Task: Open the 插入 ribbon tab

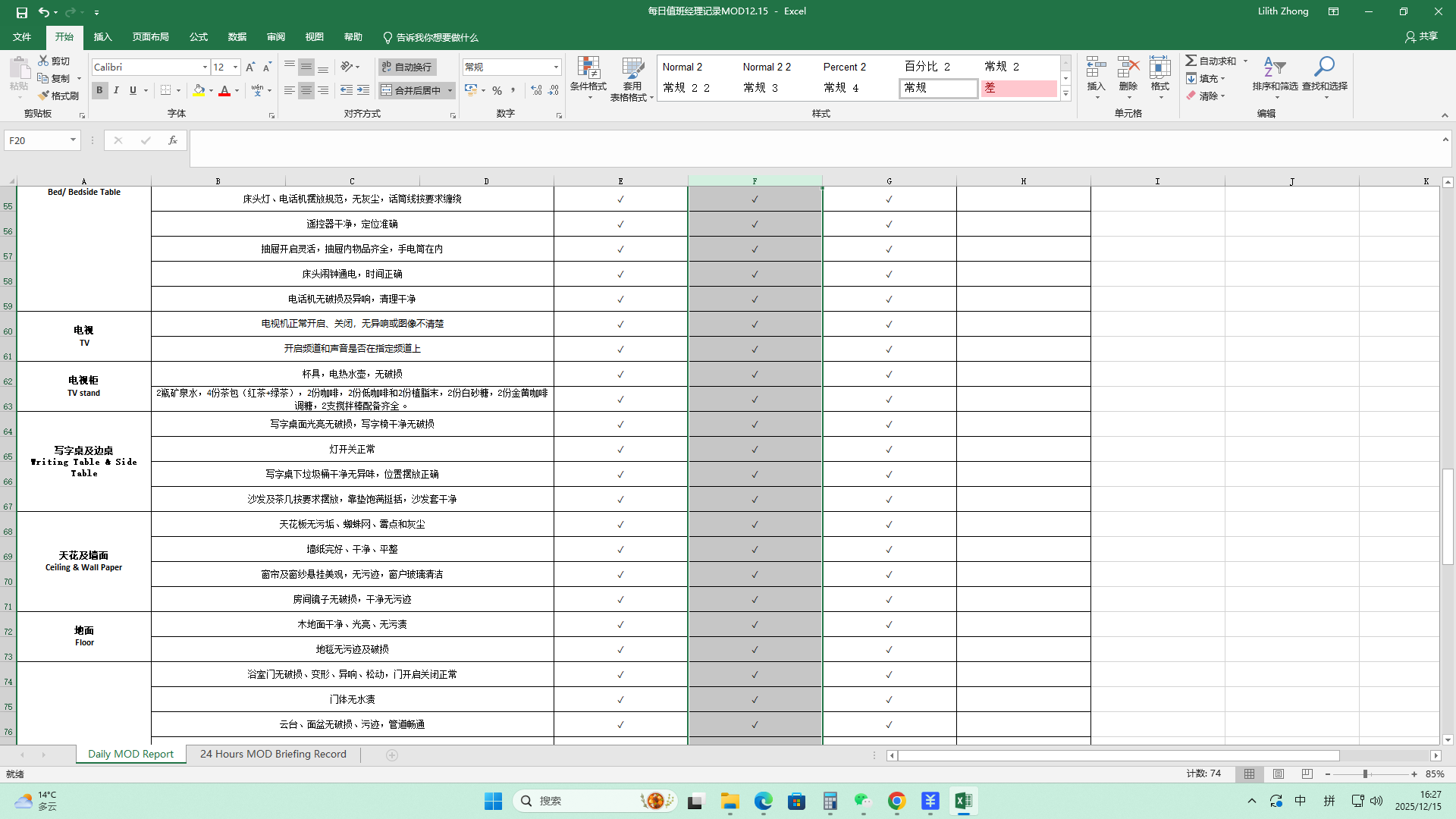Action: pyautogui.click(x=102, y=37)
